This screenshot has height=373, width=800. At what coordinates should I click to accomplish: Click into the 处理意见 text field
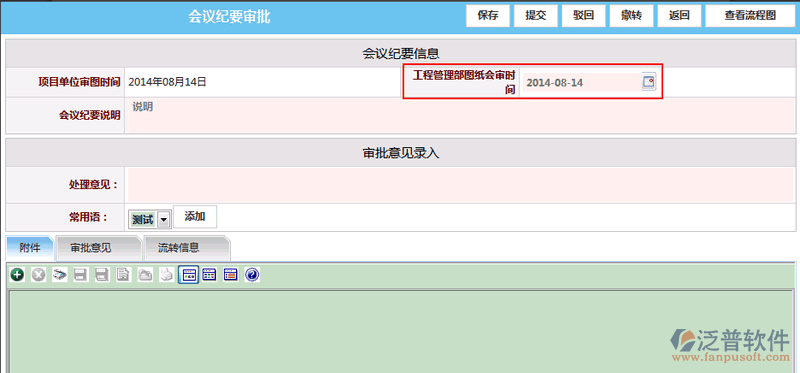pyautogui.click(x=461, y=185)
